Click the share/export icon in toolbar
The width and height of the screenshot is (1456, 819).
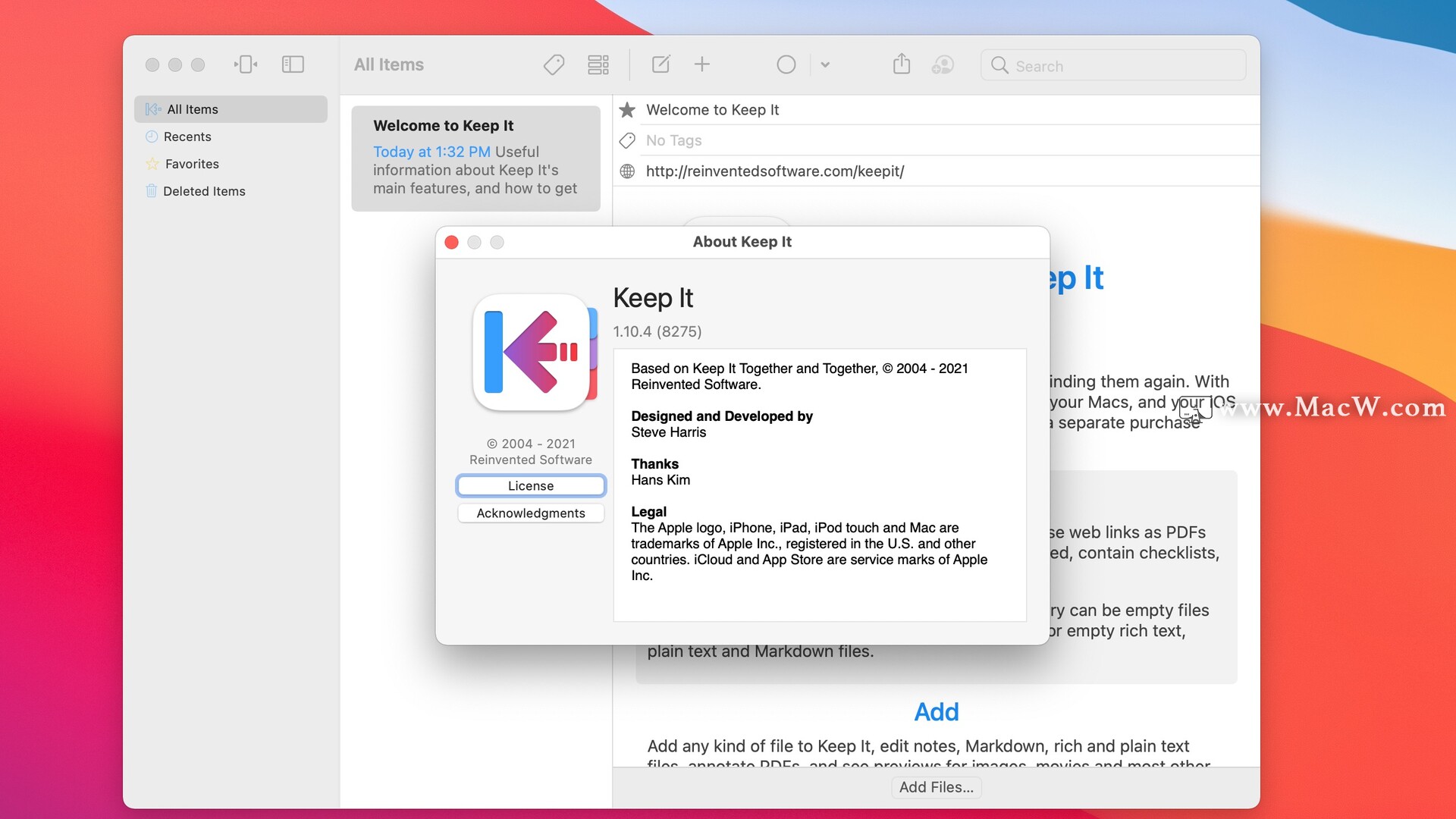pyautogui.click(x=902, y=64)
